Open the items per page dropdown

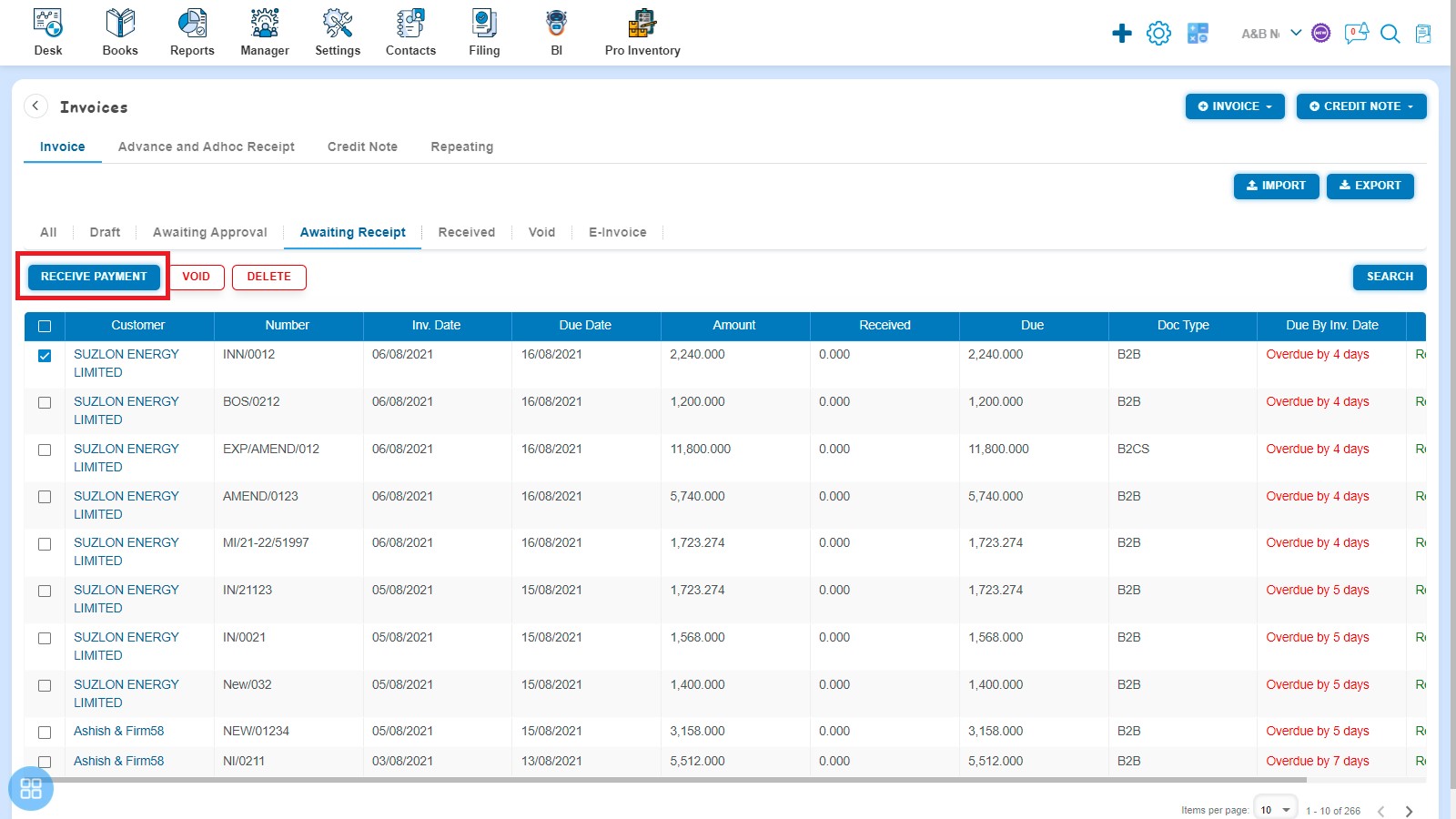(1275, 809)
